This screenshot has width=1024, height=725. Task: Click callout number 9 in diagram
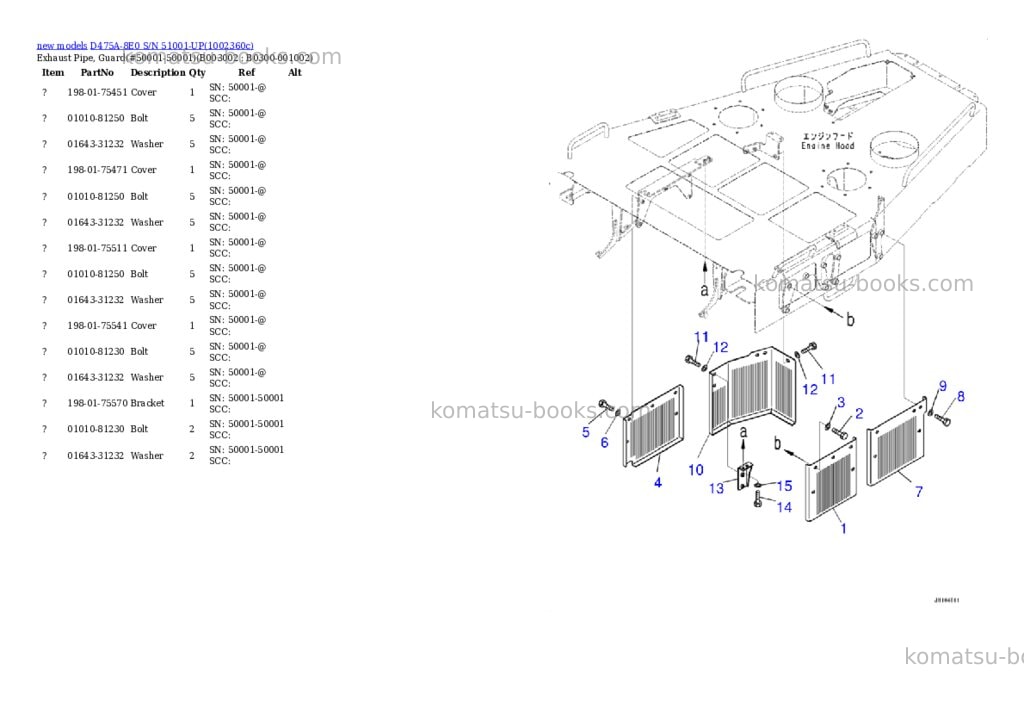coord(942,386)
